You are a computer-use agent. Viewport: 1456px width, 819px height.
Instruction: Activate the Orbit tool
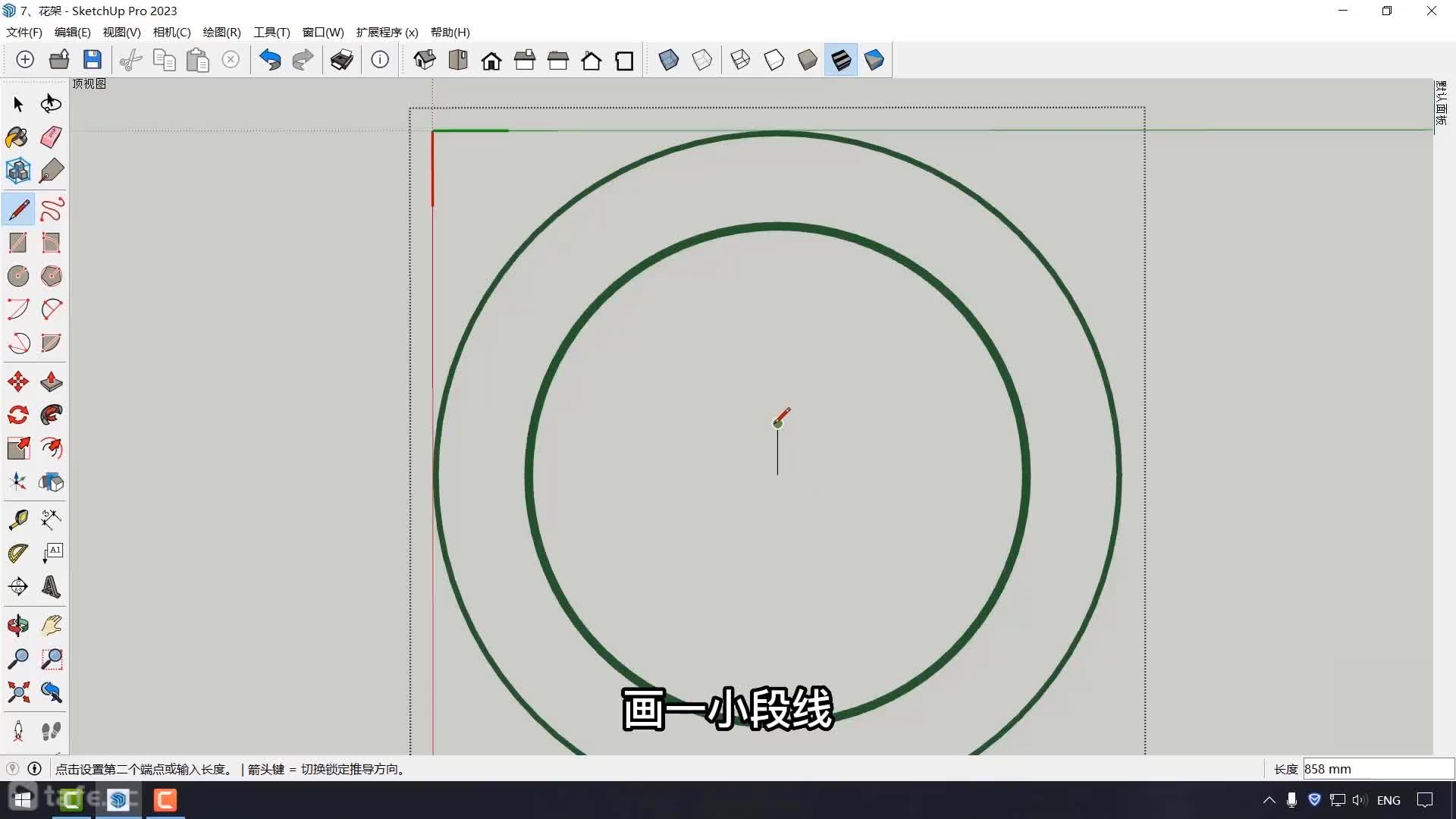click(x=18, y=626)
